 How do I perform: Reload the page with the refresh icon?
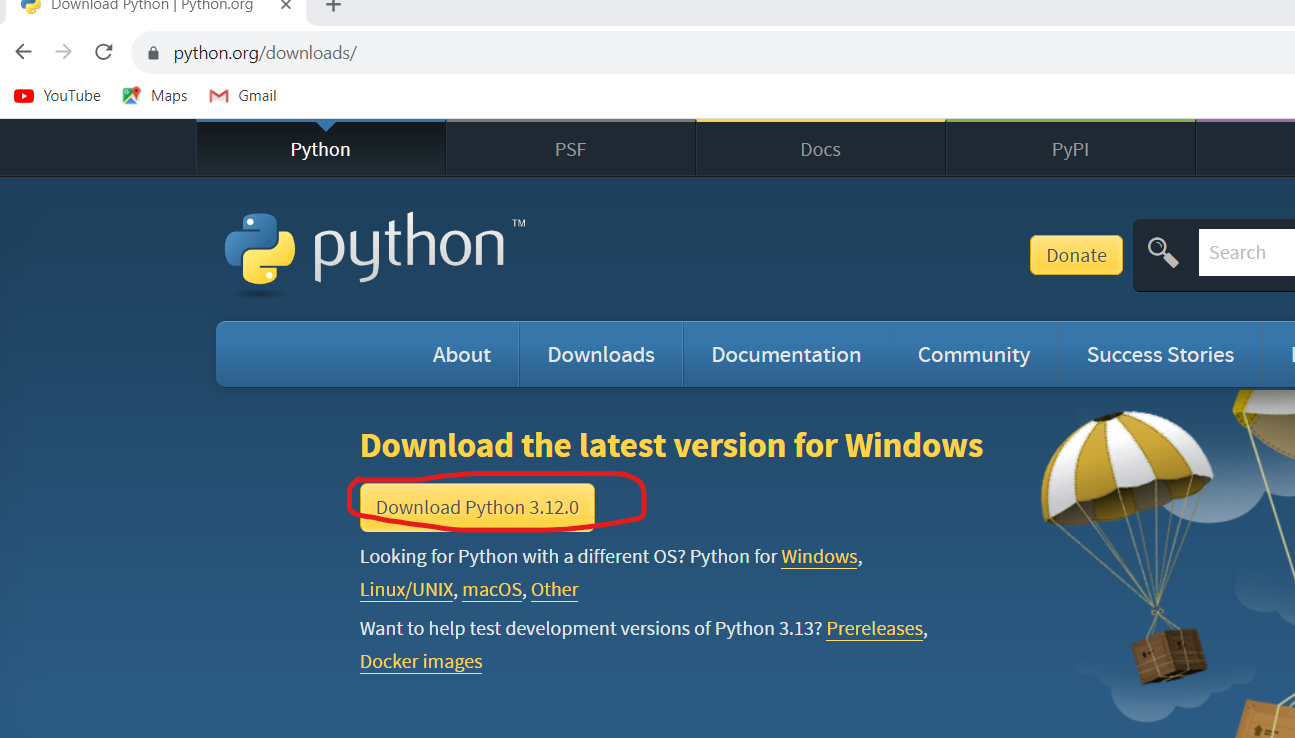pyautogui.click(x=104, y=52)
